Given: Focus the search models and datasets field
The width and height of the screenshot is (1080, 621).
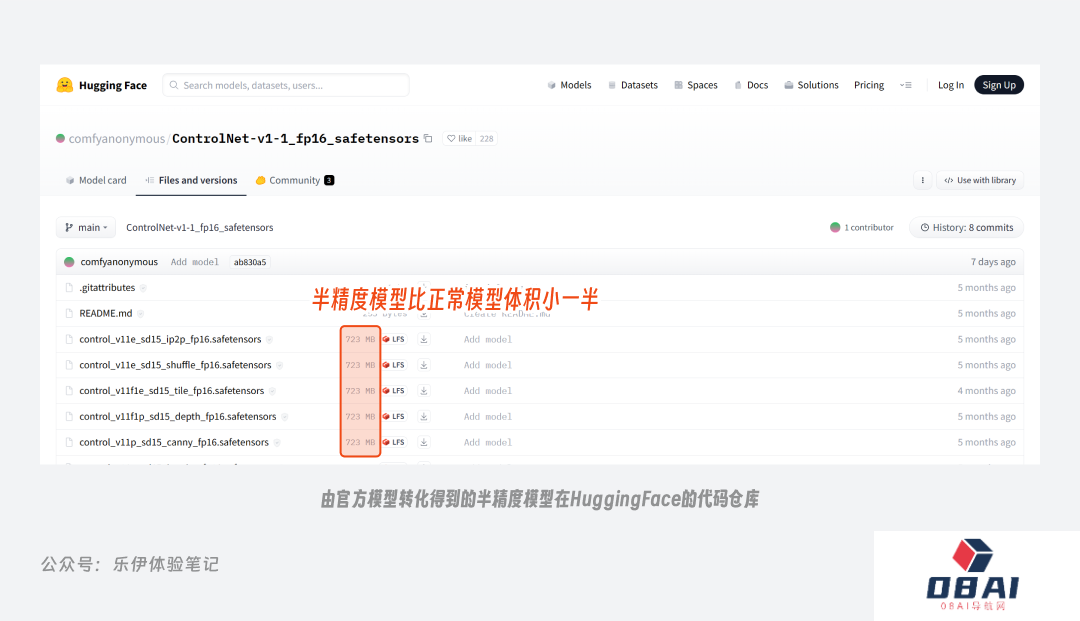Looking at the screenshot, I should (x=286, y=85).
